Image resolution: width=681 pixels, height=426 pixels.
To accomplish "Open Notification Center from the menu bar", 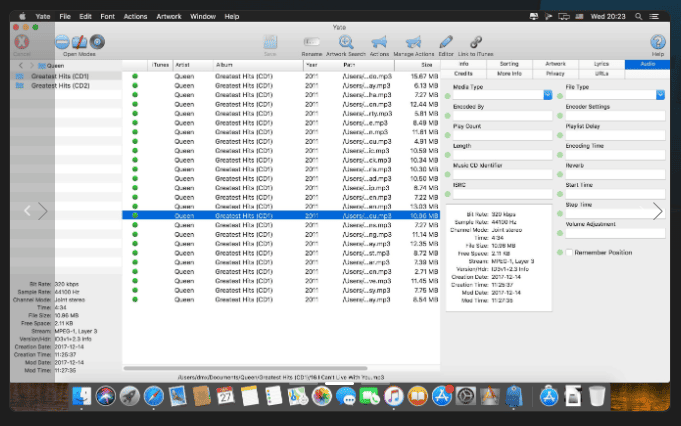I will pos(654,17).
